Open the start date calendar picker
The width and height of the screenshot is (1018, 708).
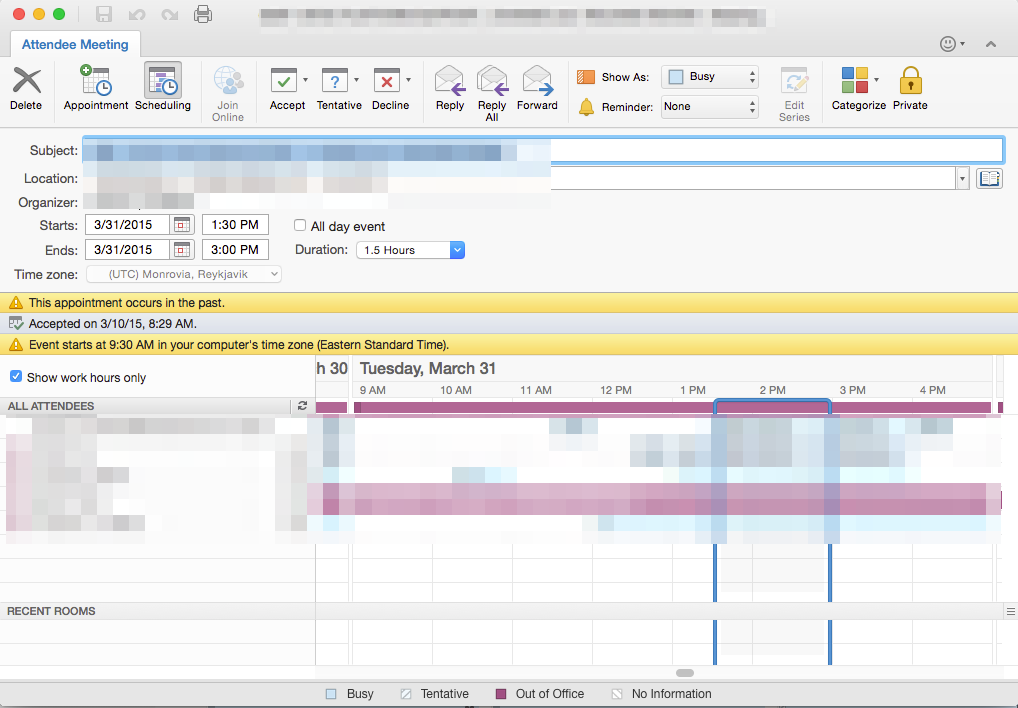pos(182,225)
